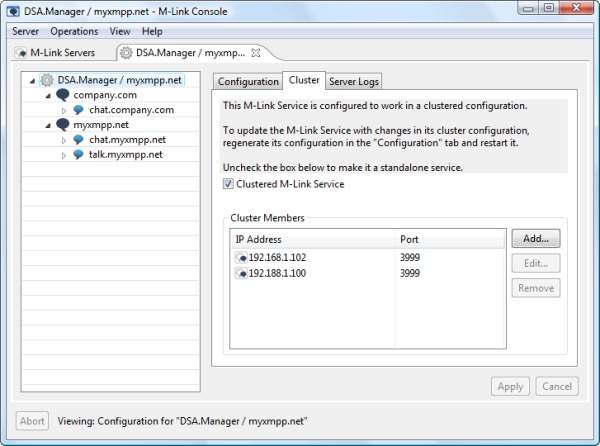Expand the talk.myxmpp.net tree node
600x446 pixels.
point(64,155)
